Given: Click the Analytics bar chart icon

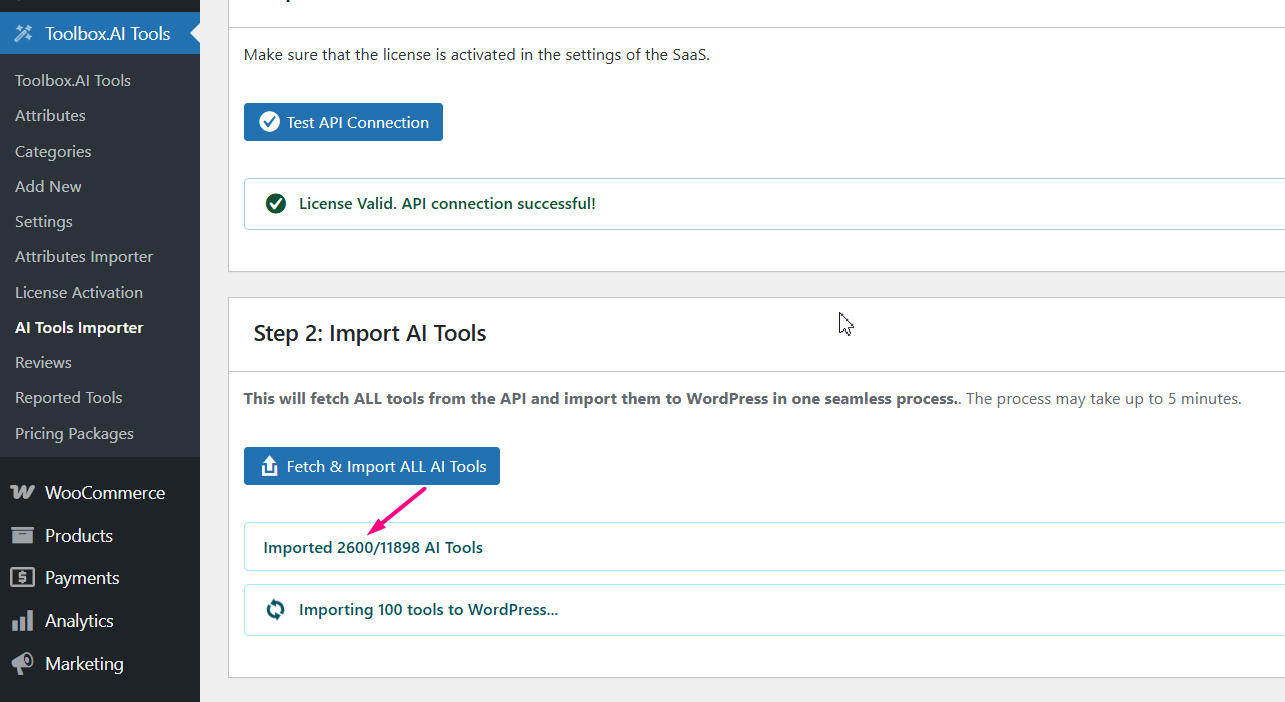Looking at the screenshot, I should click(x=22, y=621).
